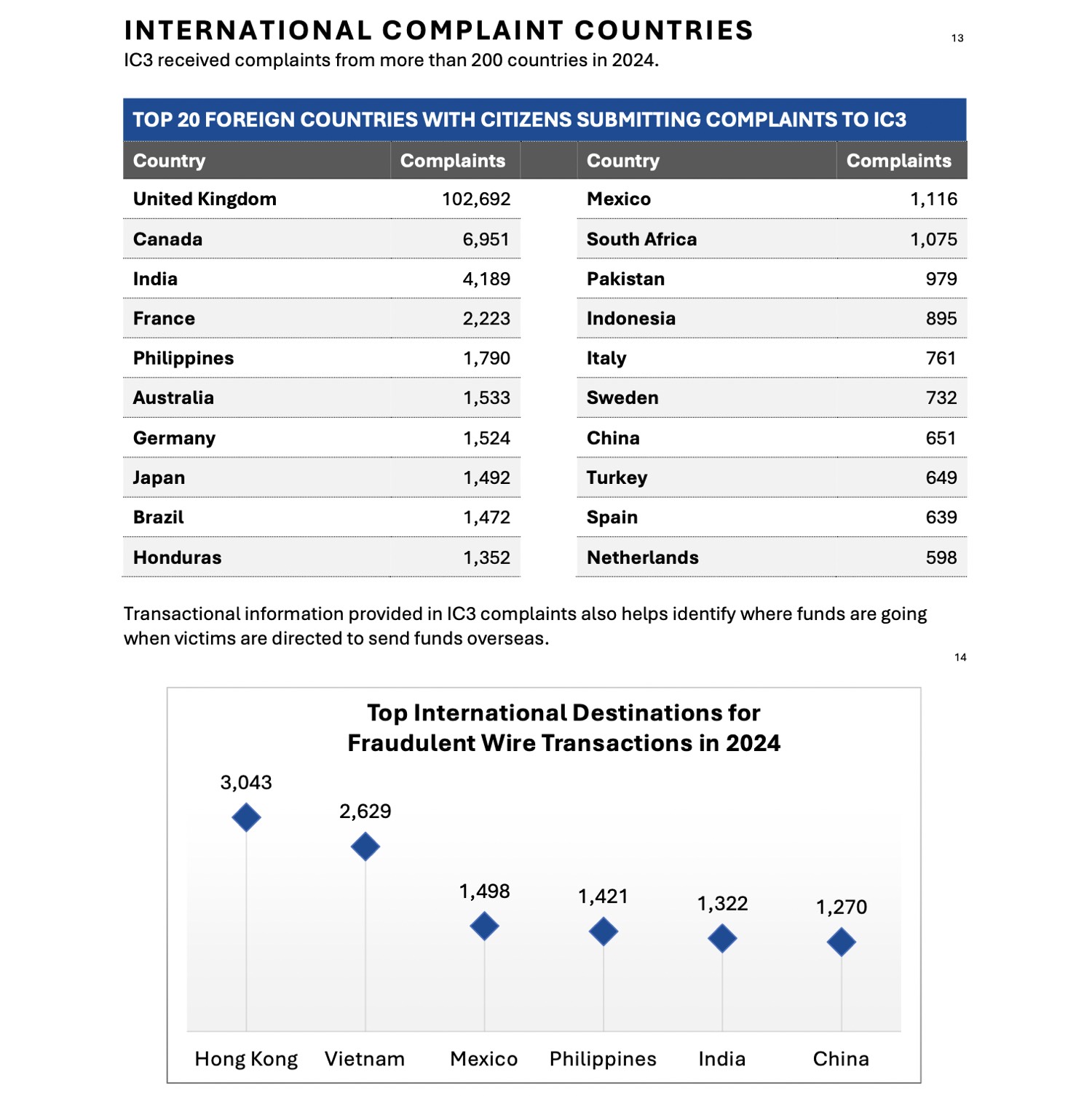This screenshot has width=1092, height=1096.
Task: Click the blue Top 20 Foreign Countries banner
Action: pos(545,120)
